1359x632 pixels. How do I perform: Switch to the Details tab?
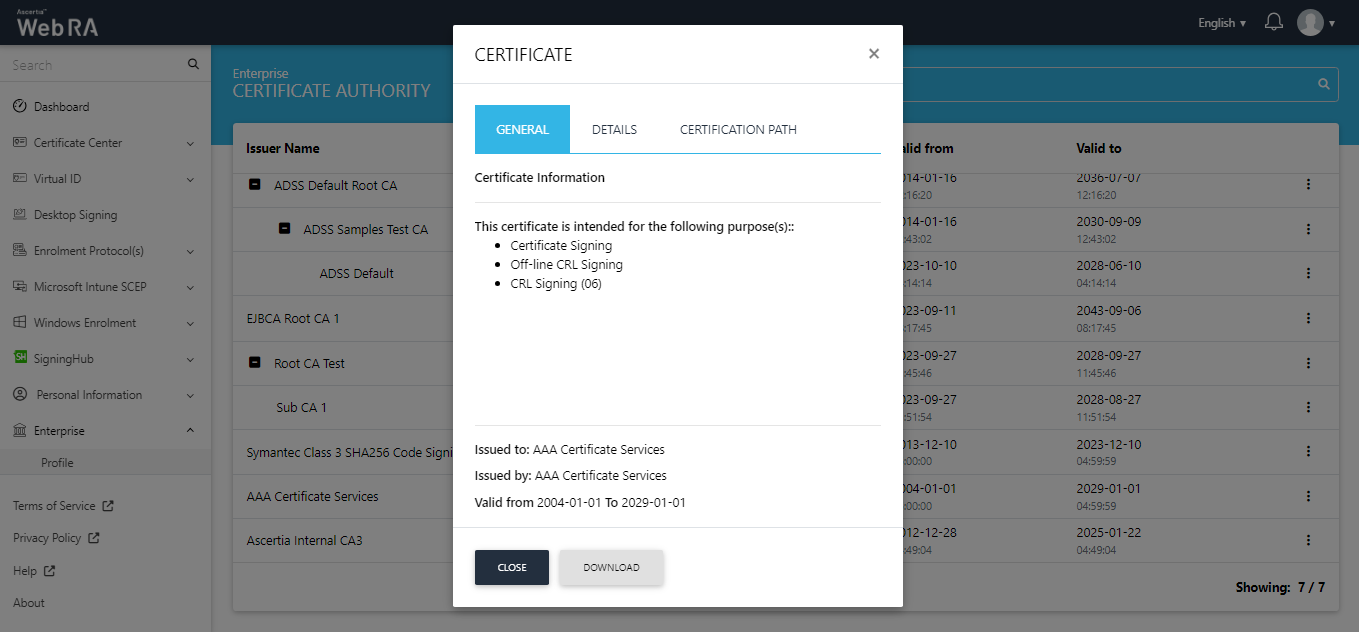[614, 130]
